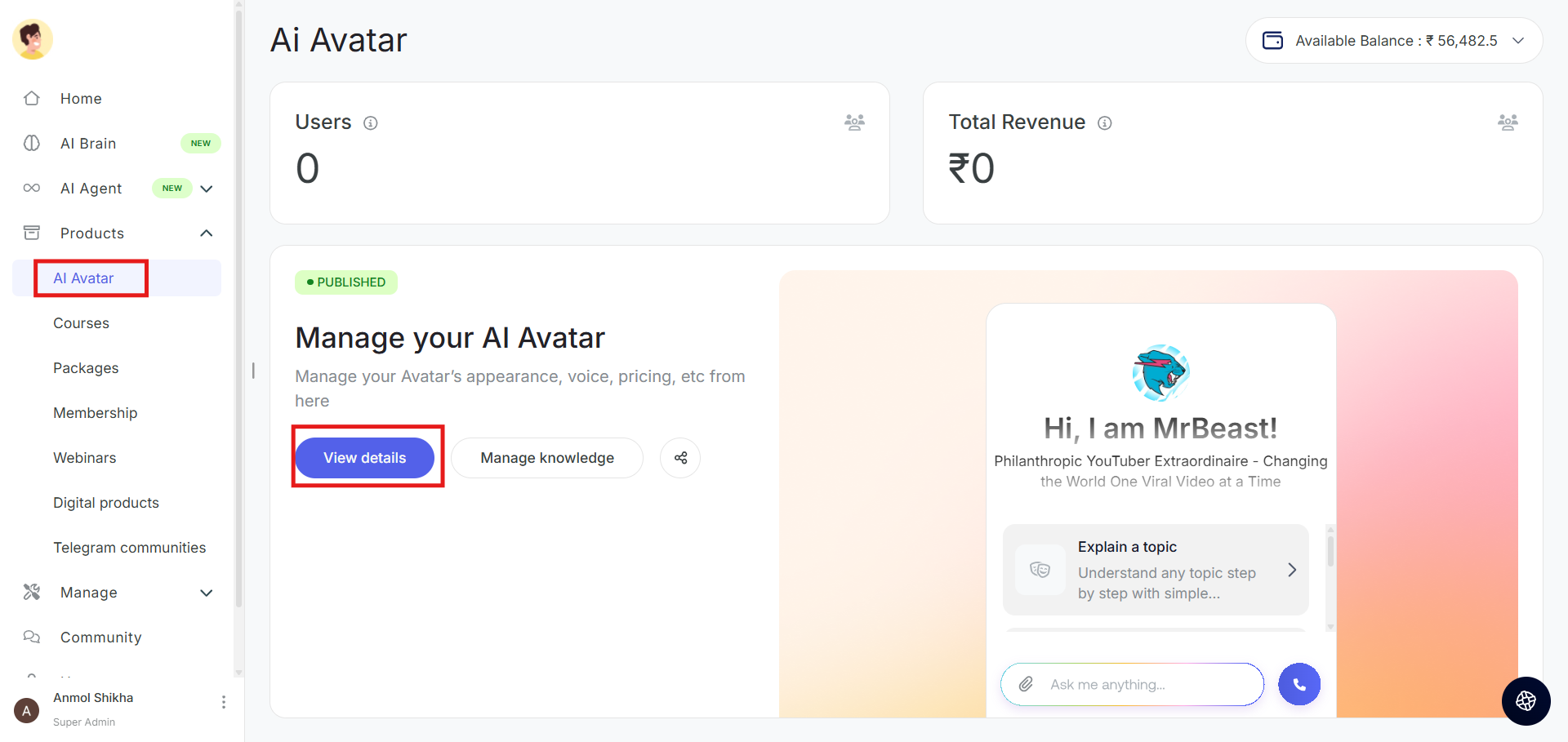Open the help widget in bottom corner
The image size is (1568, 742).
click(1526, 701)
